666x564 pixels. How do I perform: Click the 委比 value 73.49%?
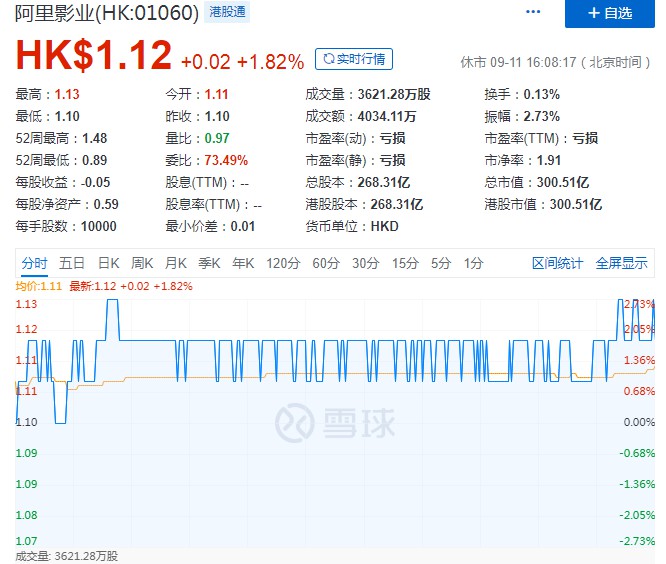(226, 161)
